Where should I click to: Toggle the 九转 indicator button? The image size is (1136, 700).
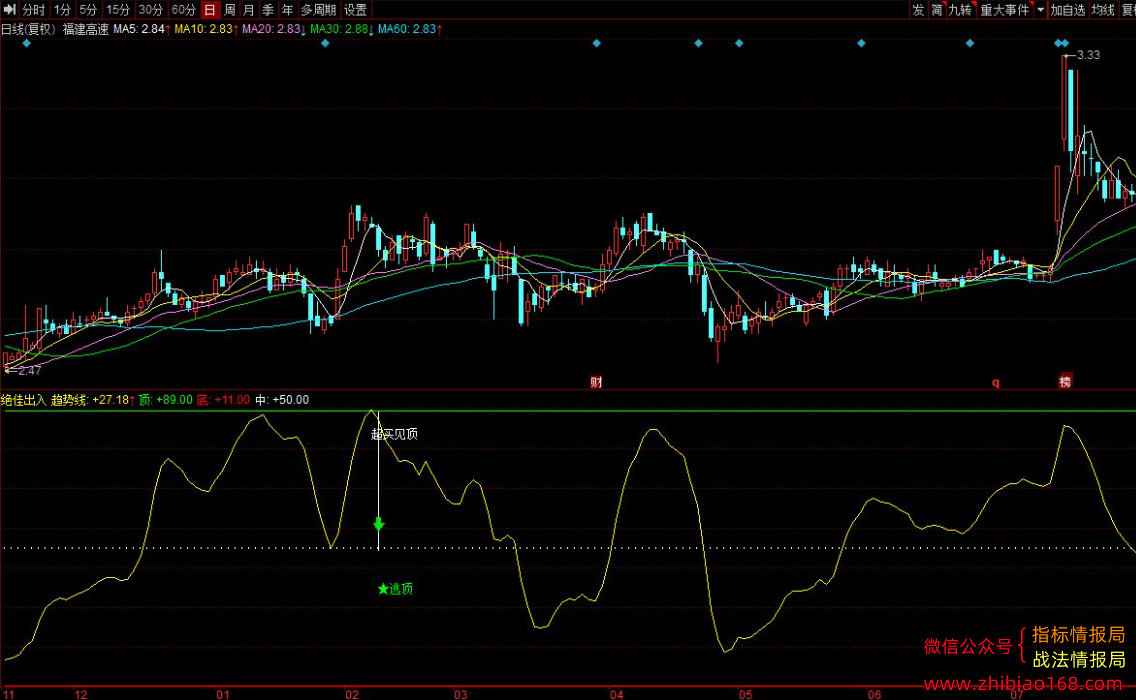click(961, 9)
